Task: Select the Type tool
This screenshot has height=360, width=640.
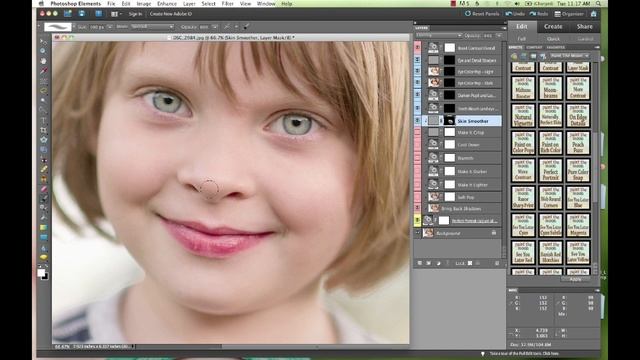Action: (x=43, y=120)
